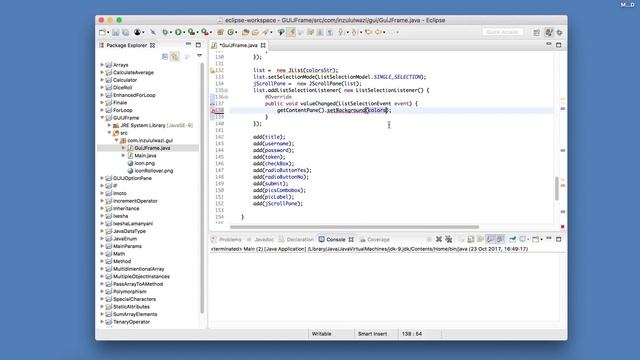Minimize the Console view
640x360 pixels.
(549, 238)
